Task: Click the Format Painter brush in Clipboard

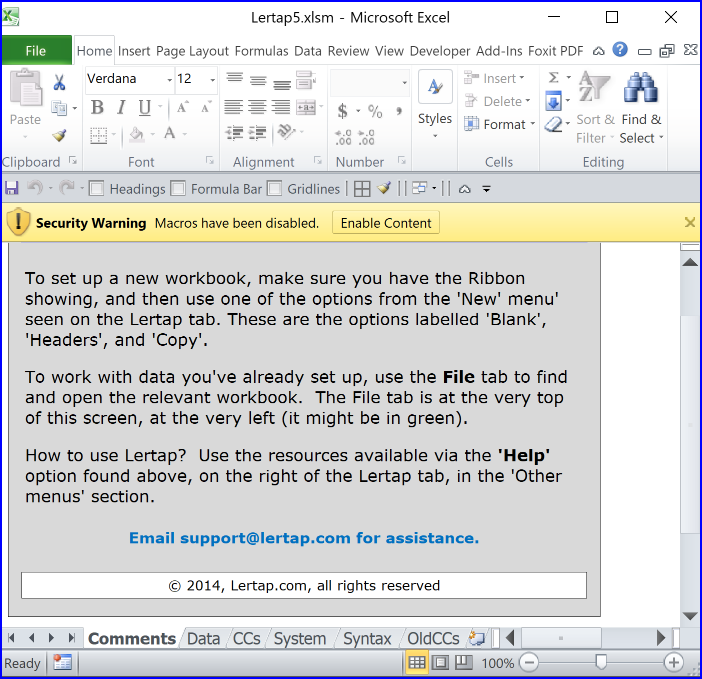Action: pyautogui.click(x=59, y=135)
